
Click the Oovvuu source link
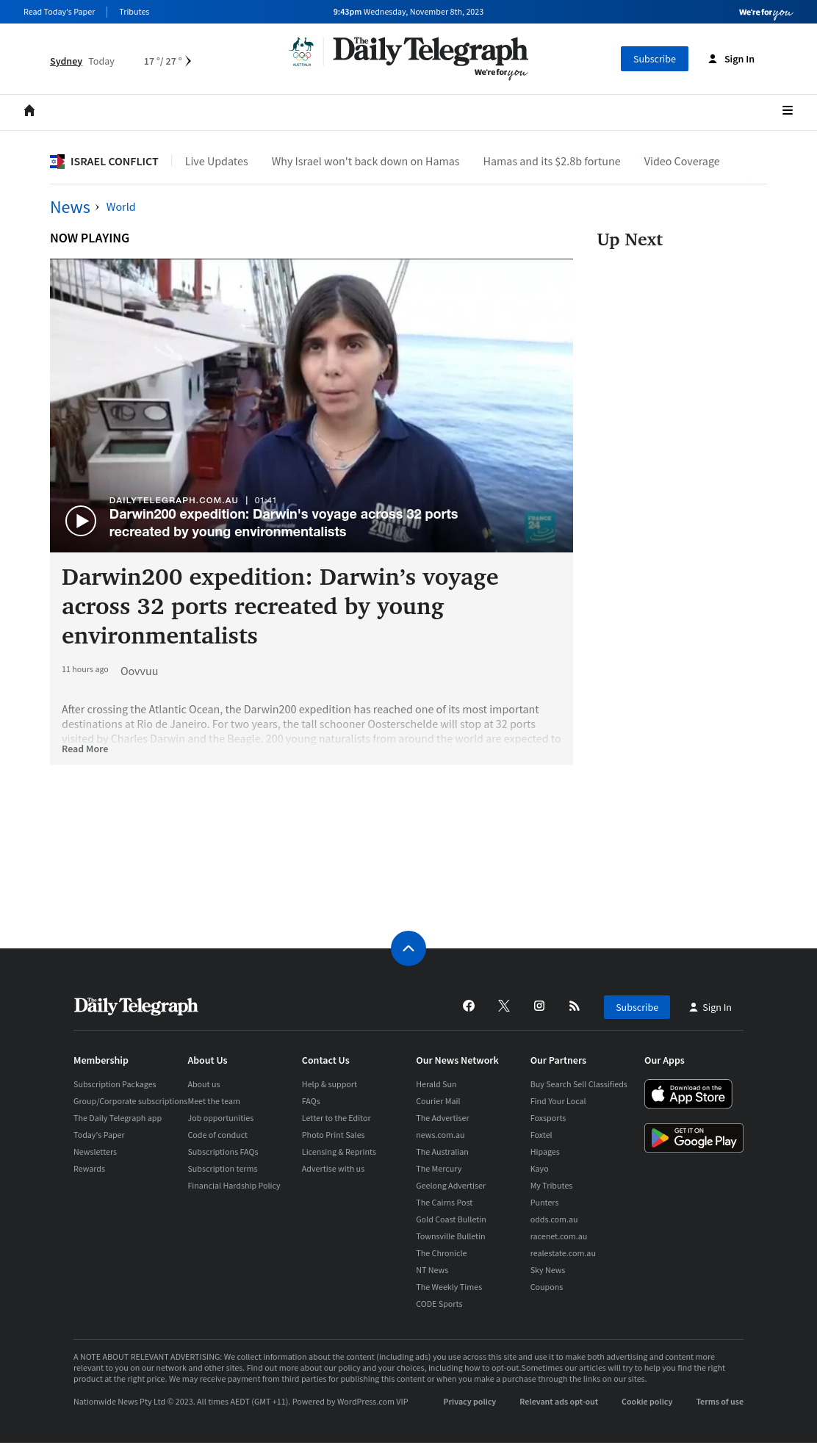tap(140, 671)
